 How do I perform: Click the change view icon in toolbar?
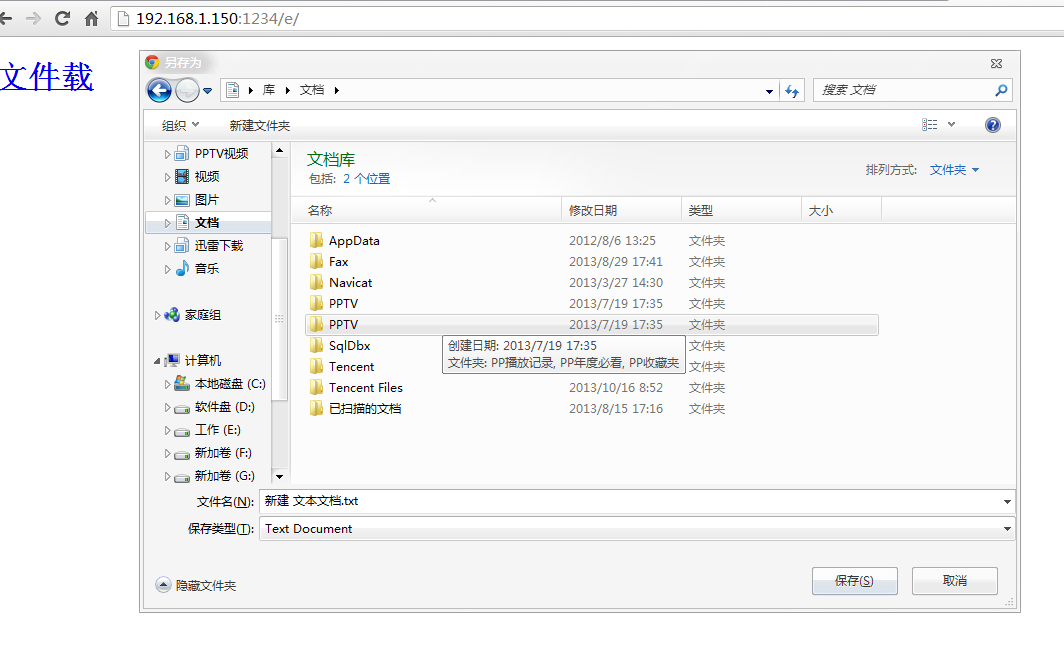pyautogui.click(x=930, y=125)
